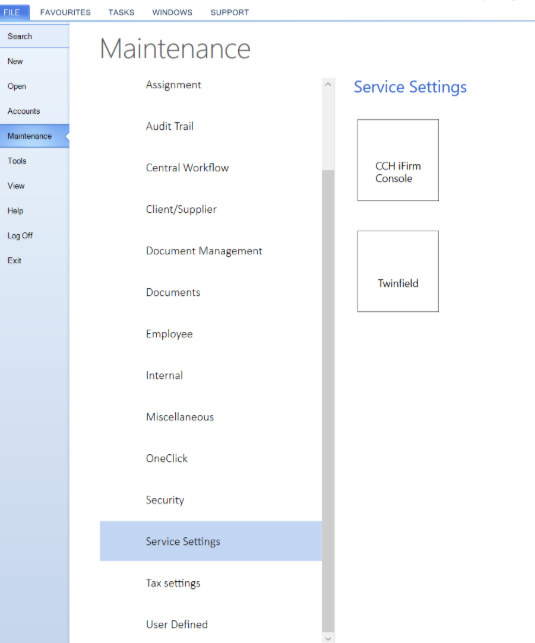535x643 pixels.
Task: Choose Accounts in the sidebar
Action: pos(34,111)
